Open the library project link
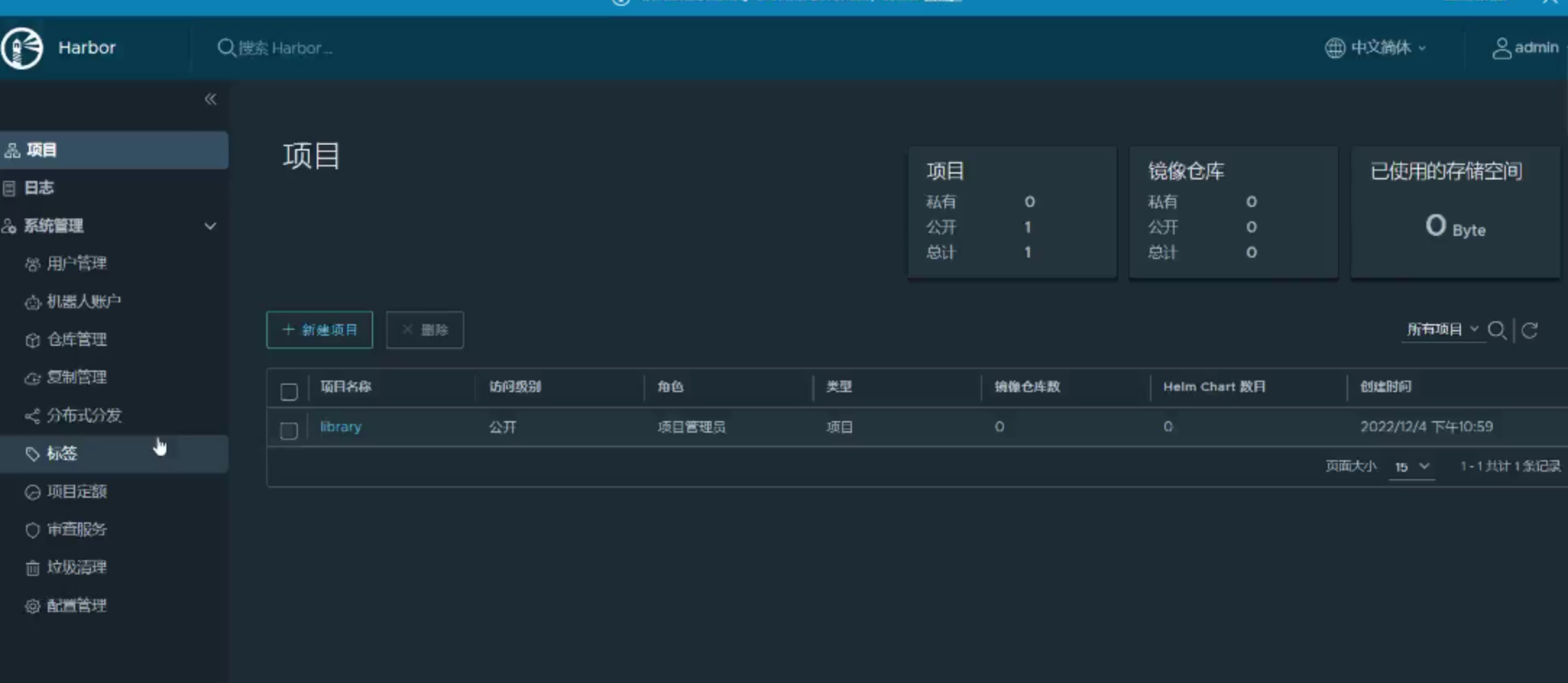This screenshot has height=683, width=1568. [341, 427]
